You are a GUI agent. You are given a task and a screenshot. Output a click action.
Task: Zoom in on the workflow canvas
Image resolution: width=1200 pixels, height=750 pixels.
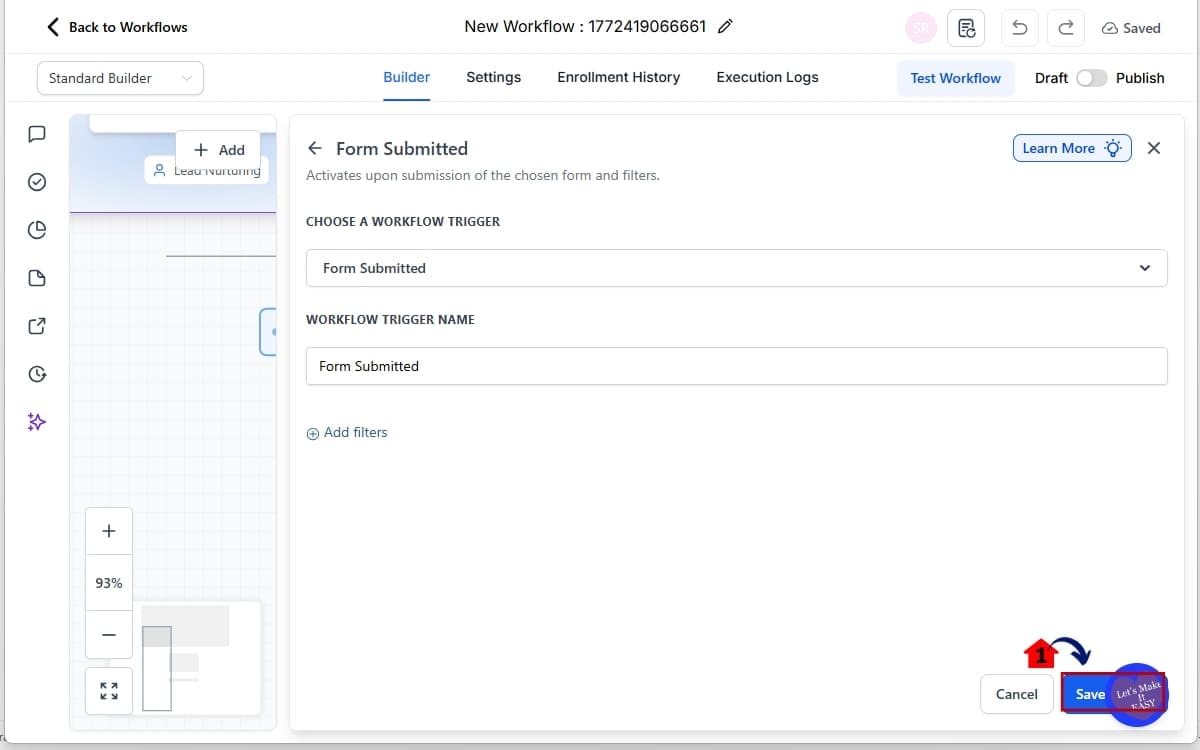point(108,530)
